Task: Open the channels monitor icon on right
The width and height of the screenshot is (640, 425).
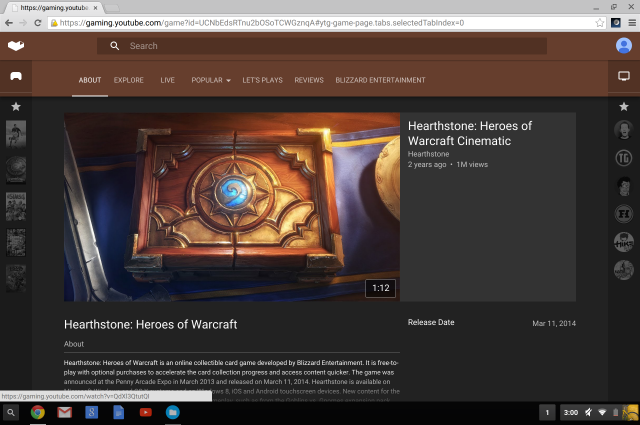Action: click(x=624, y=76)
